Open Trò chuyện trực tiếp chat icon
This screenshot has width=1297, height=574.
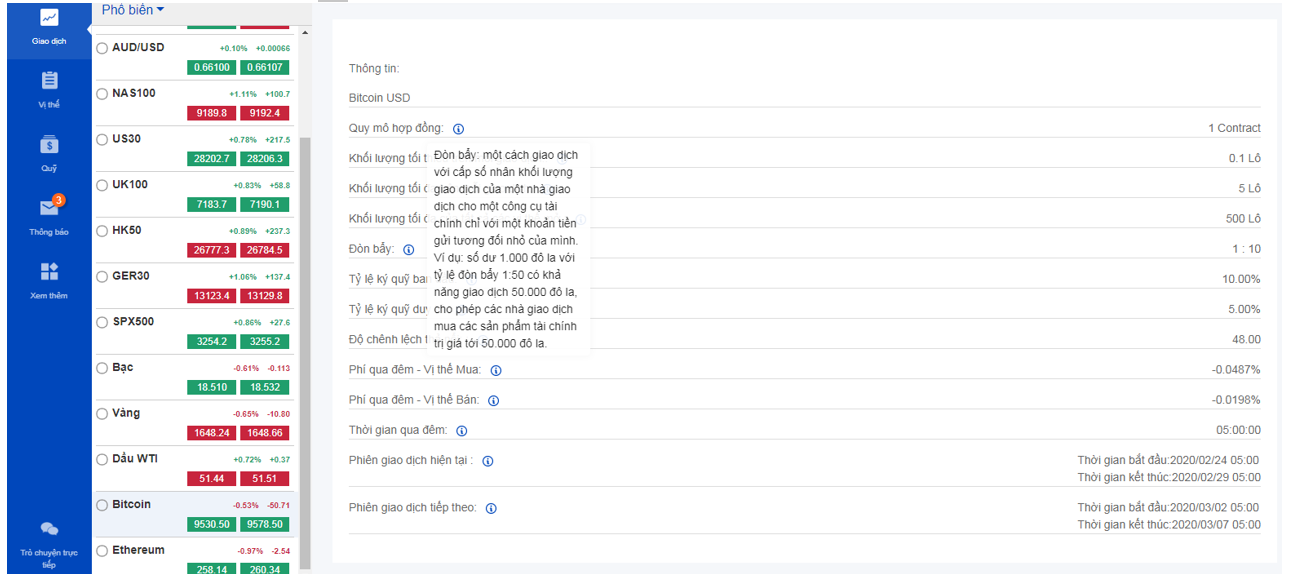click(48, 529)
